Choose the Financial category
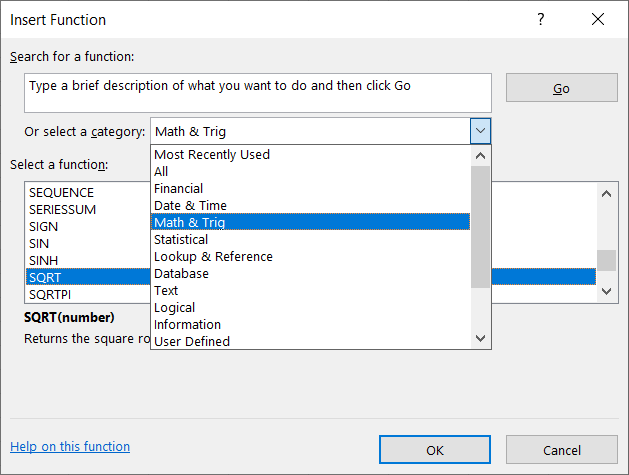The width and height of the screenshot is (629, 475). [x=178, y=188]
